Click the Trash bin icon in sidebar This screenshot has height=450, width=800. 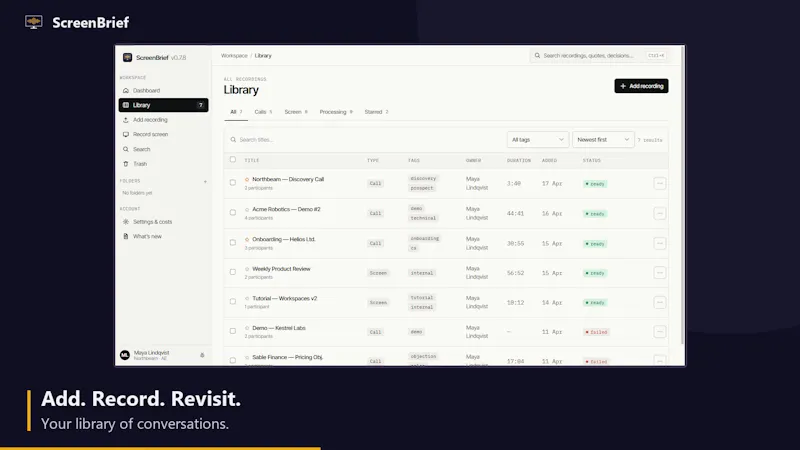coord(126,164)
